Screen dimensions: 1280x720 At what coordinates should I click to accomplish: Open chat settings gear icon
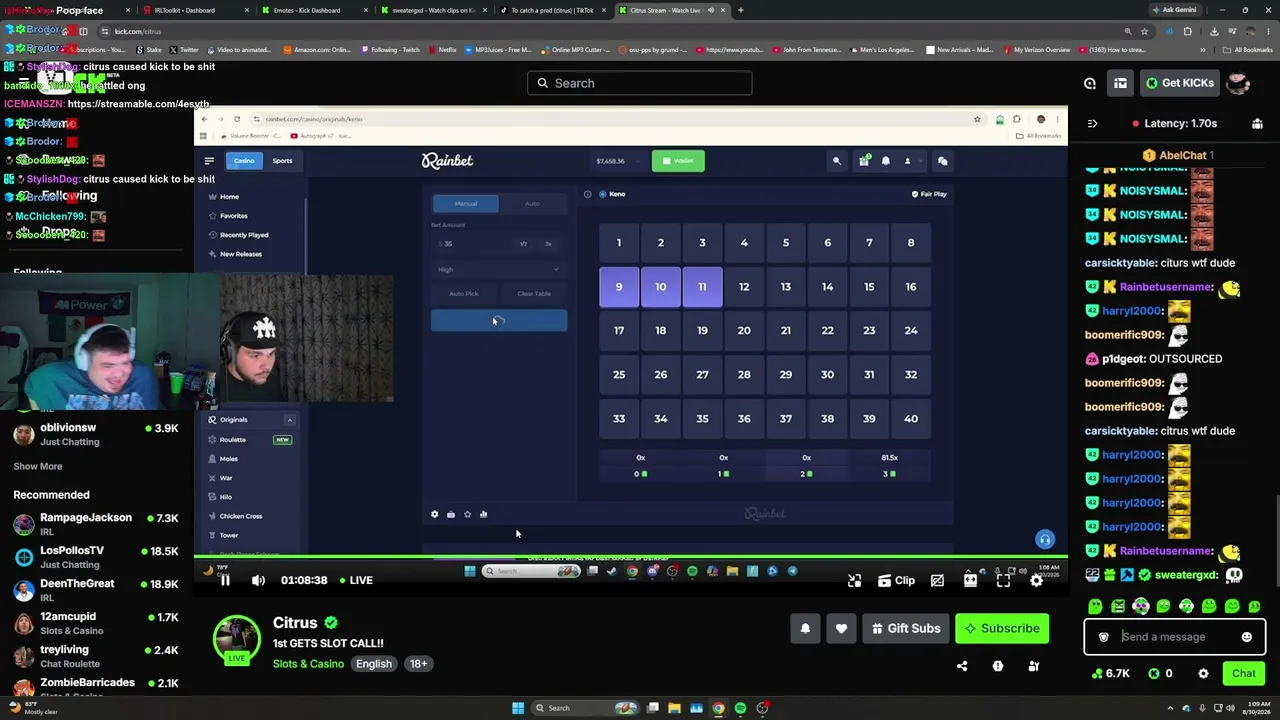[x=1203, y=673]
